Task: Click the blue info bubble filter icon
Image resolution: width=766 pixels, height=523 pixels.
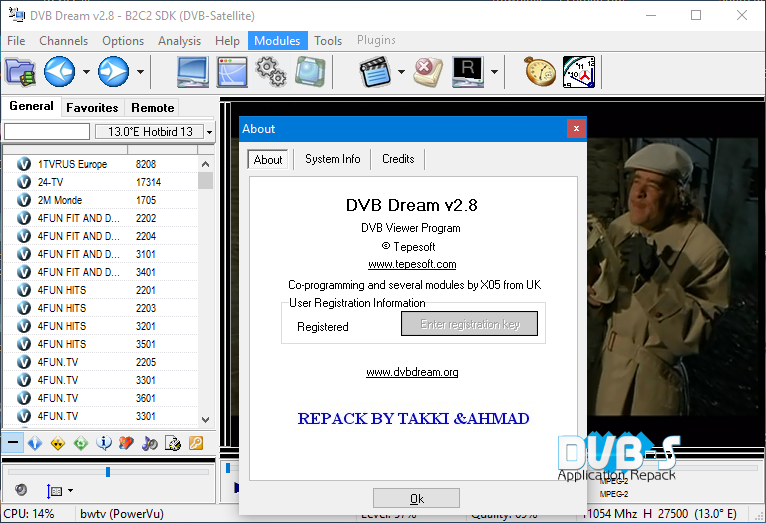Action: (x=104, y=443)
